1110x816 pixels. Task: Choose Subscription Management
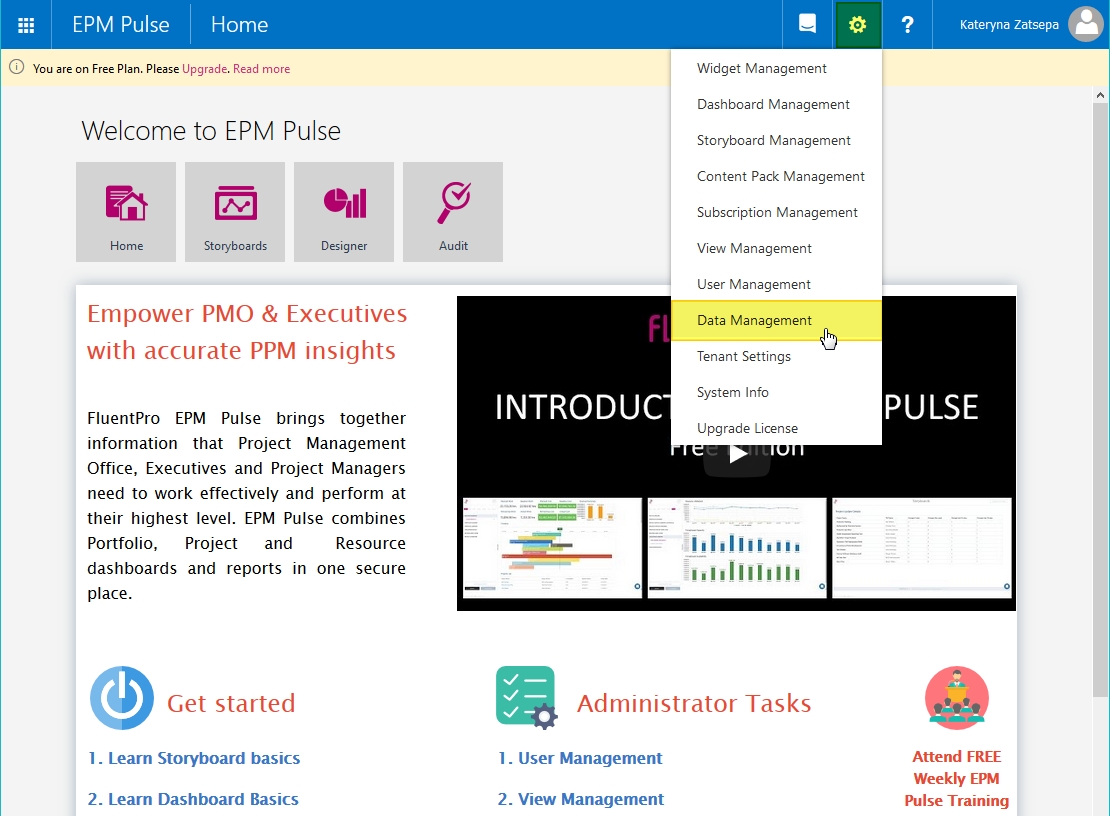click(777, 213)
